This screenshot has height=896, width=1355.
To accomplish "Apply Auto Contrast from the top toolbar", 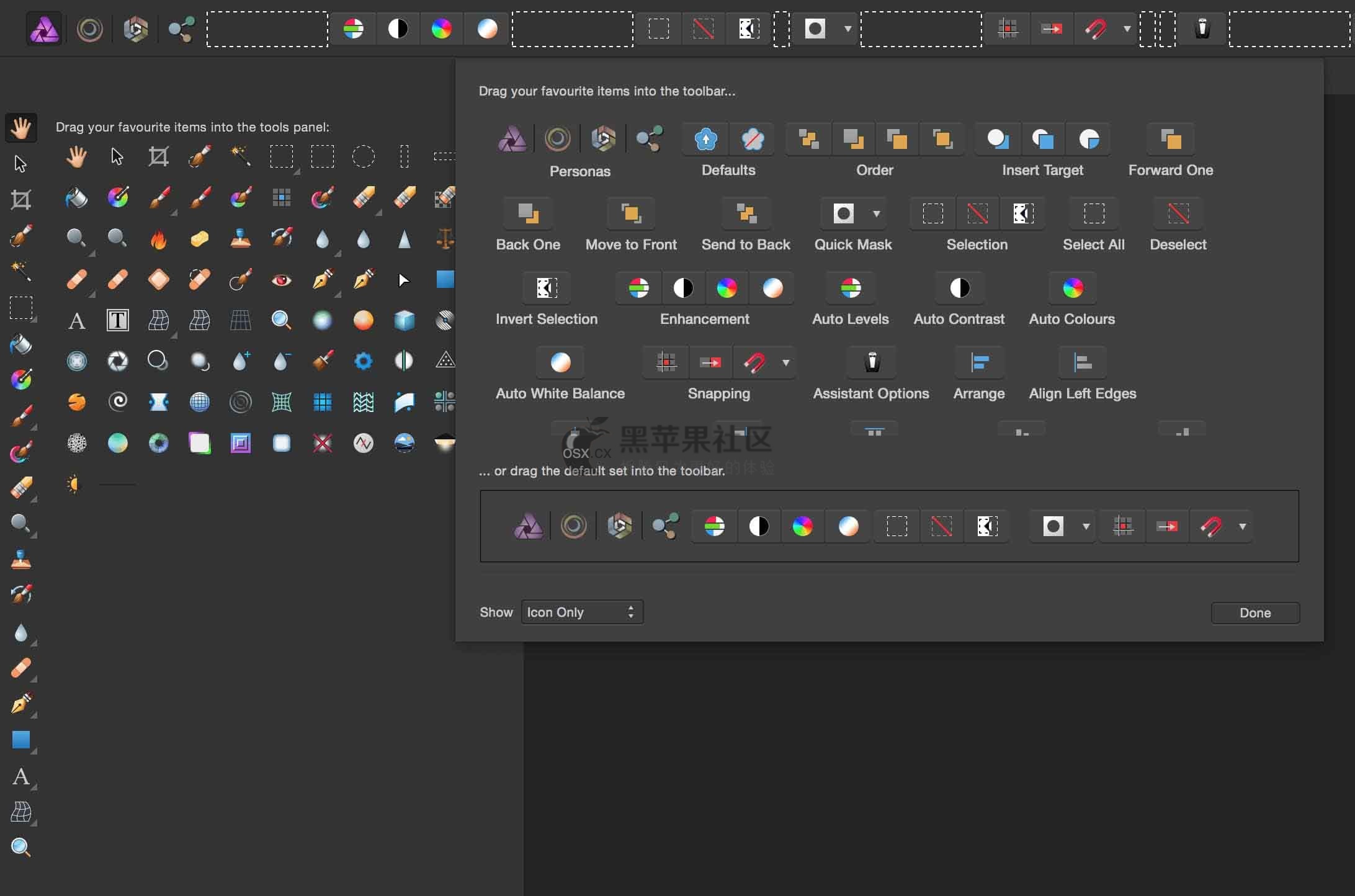I will coord(398,29).
